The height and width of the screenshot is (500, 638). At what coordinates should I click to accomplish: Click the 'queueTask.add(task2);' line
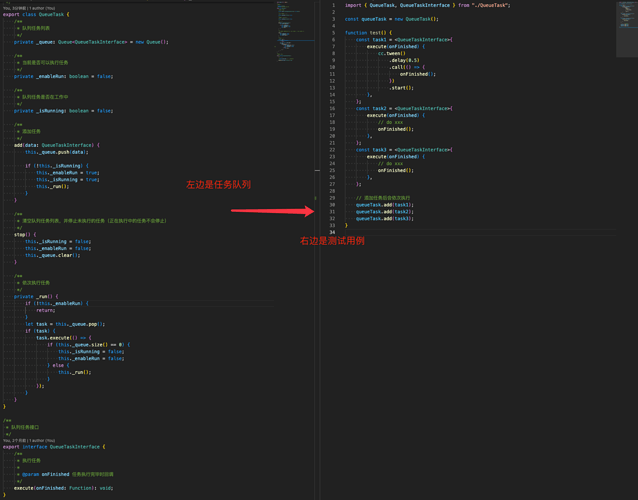[385, 212]
